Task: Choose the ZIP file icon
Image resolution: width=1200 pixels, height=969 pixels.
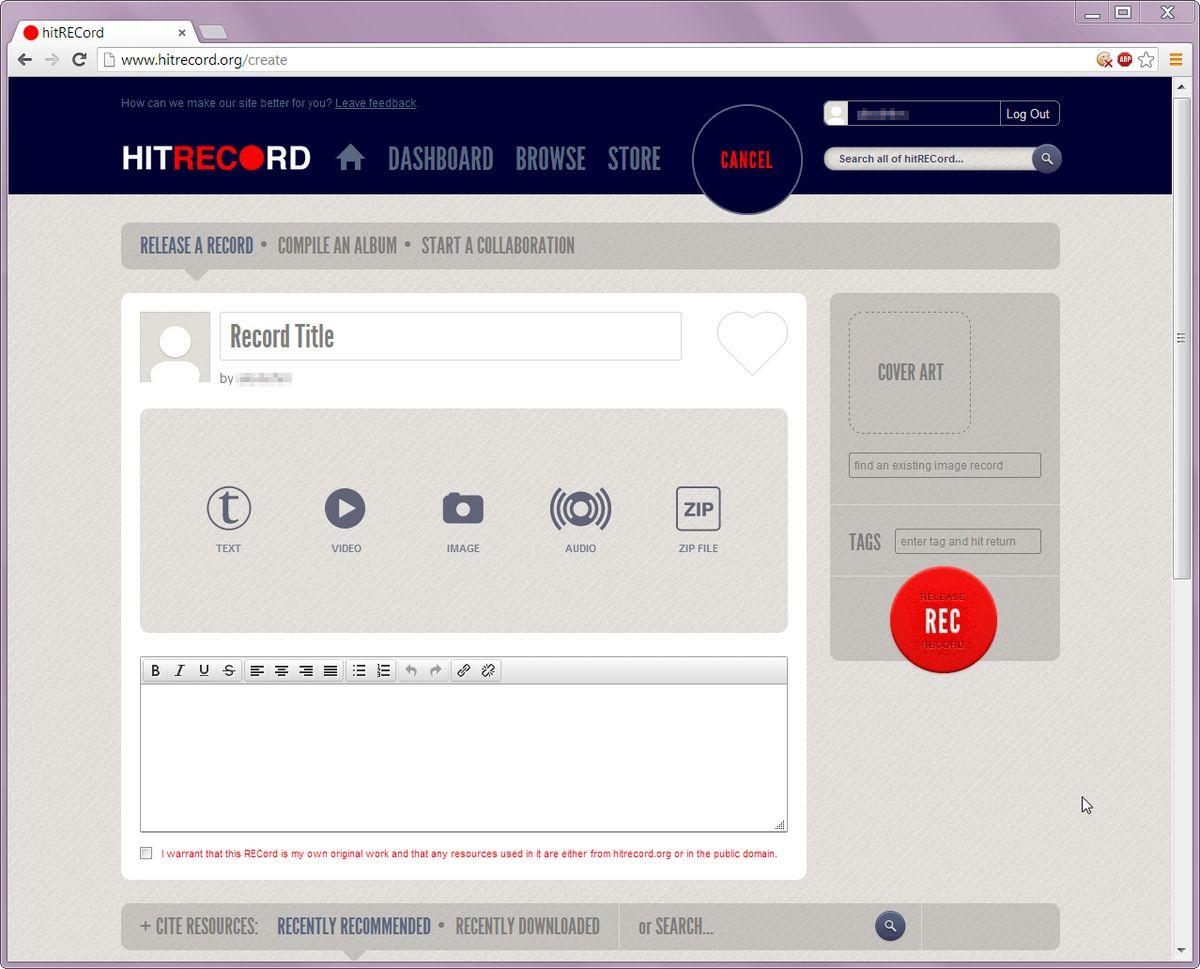Action: [698, 509]
